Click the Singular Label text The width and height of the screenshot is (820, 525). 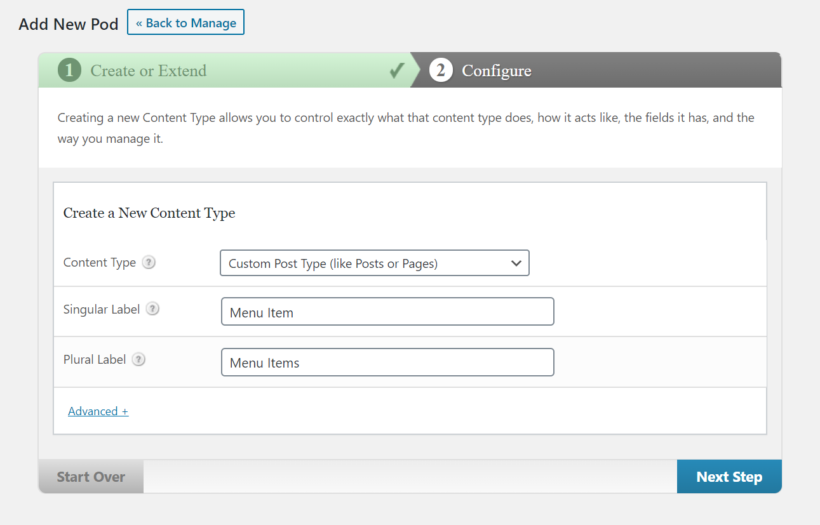point(101,310)
